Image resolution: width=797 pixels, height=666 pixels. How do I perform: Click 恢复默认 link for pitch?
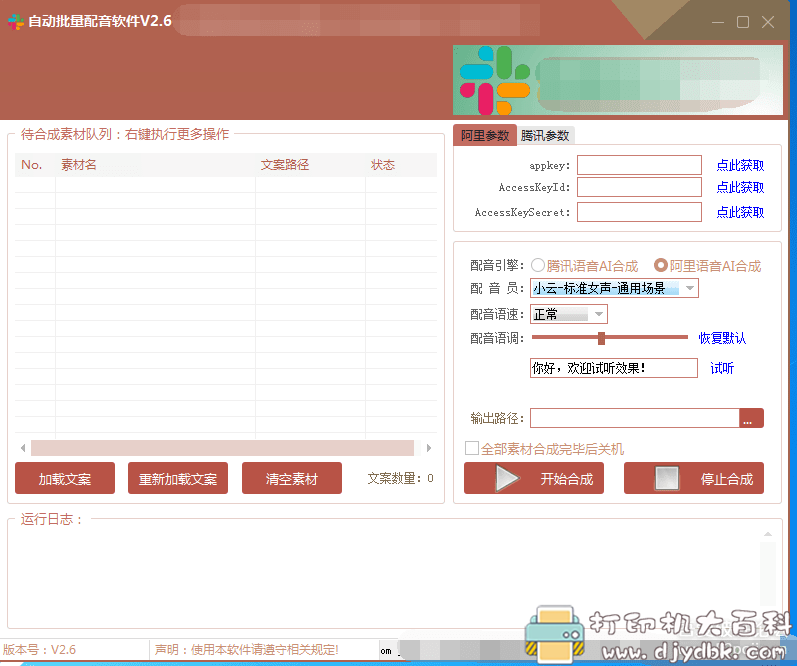pos(722,338)
